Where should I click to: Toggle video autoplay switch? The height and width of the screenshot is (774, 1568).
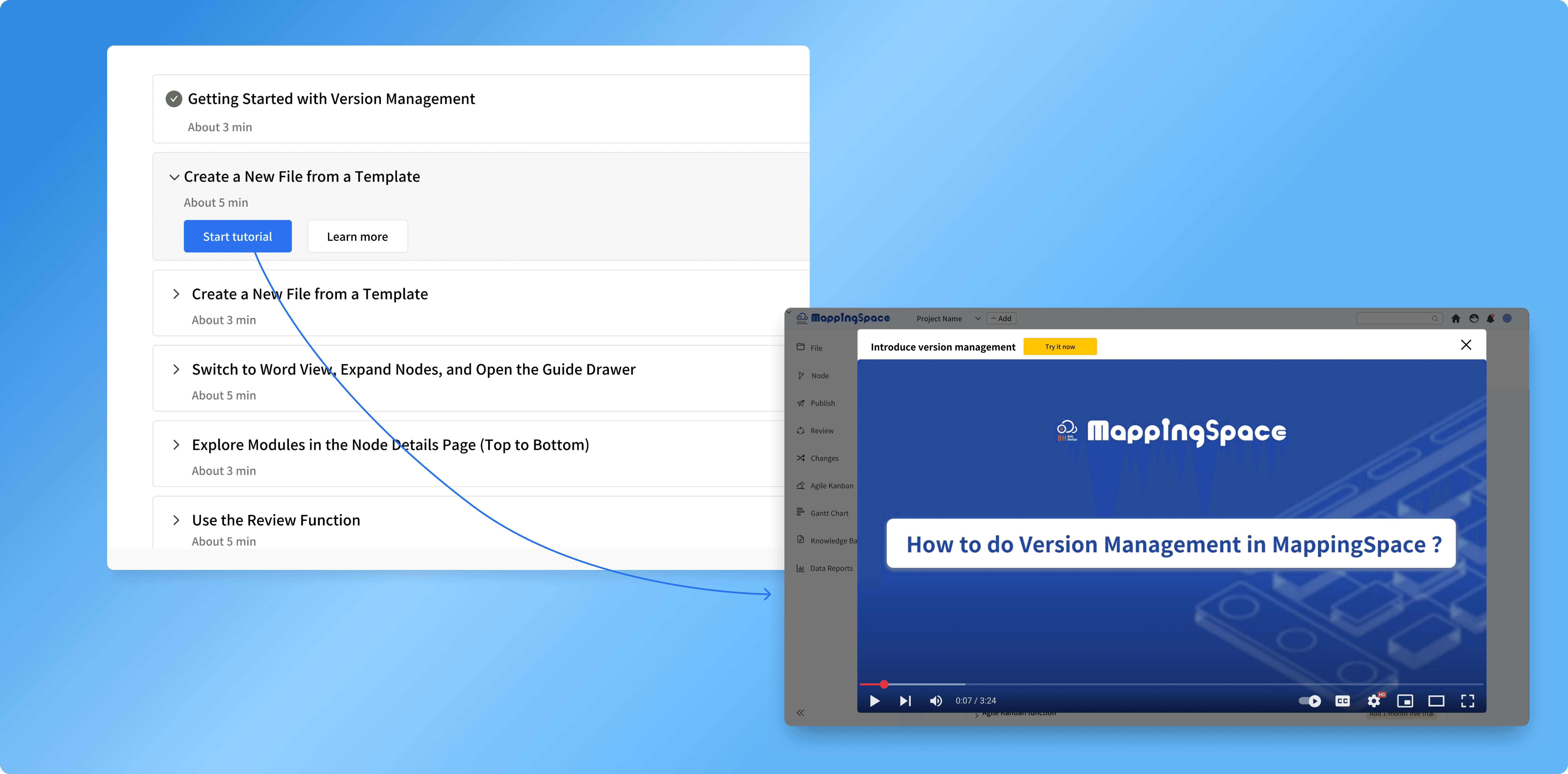(1309, 701)
